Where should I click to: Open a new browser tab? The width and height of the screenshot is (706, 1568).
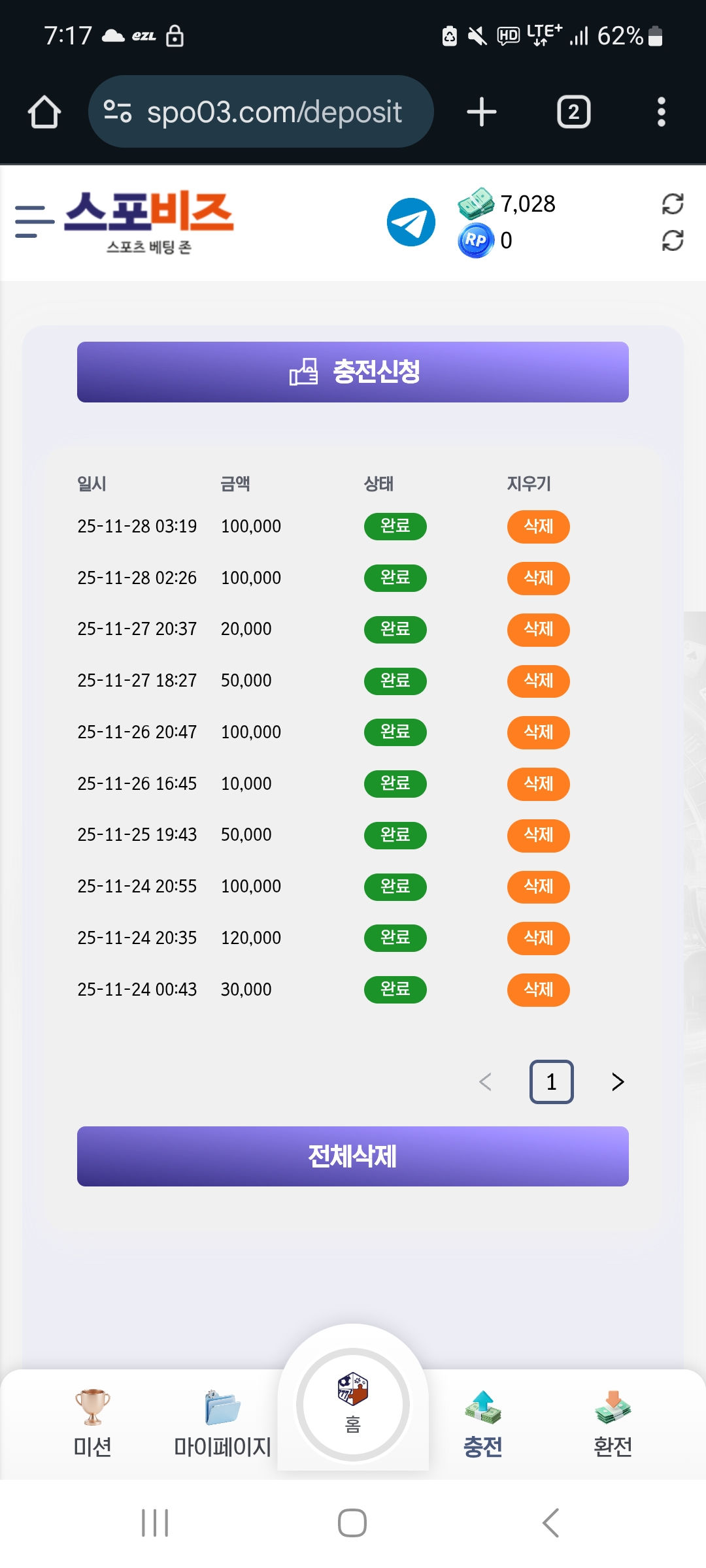[482, 112]
